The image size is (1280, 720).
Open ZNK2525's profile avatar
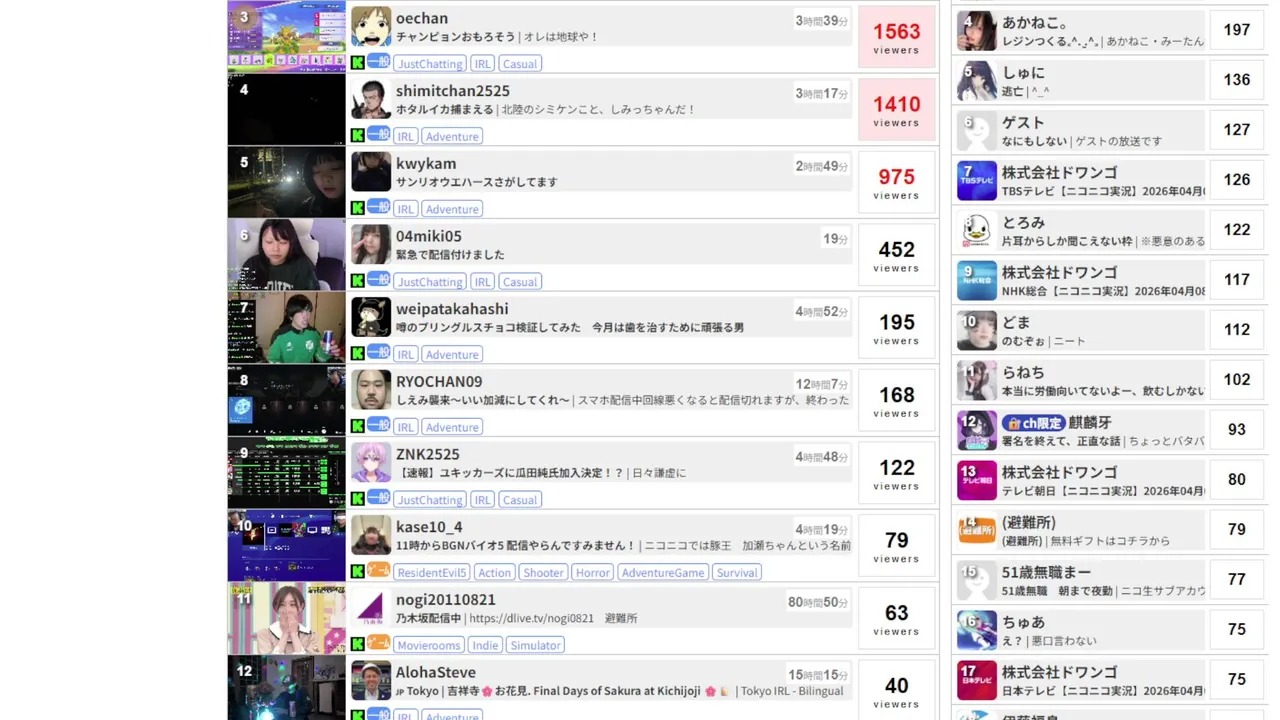371,462
